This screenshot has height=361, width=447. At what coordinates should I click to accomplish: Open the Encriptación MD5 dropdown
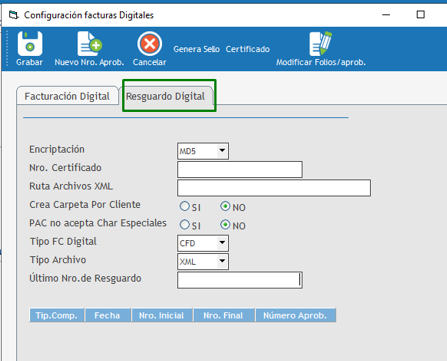pos(222,151)
